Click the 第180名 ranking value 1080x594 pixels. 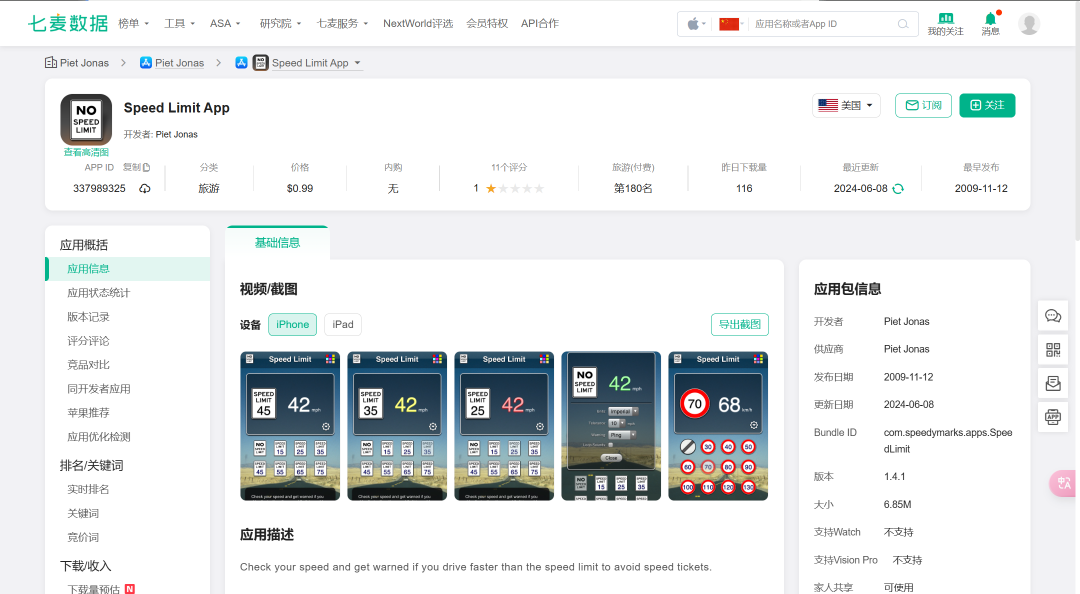[x=633, y=189]
